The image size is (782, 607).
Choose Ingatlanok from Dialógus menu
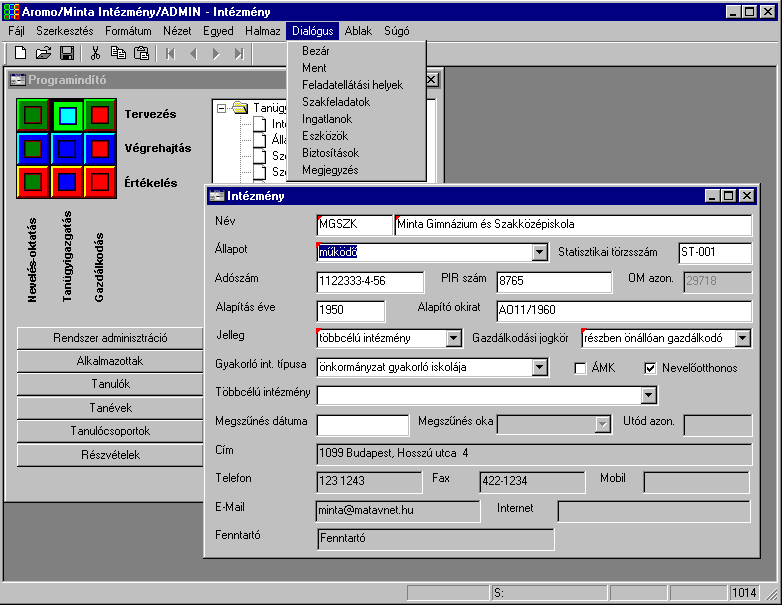[357, 119]
